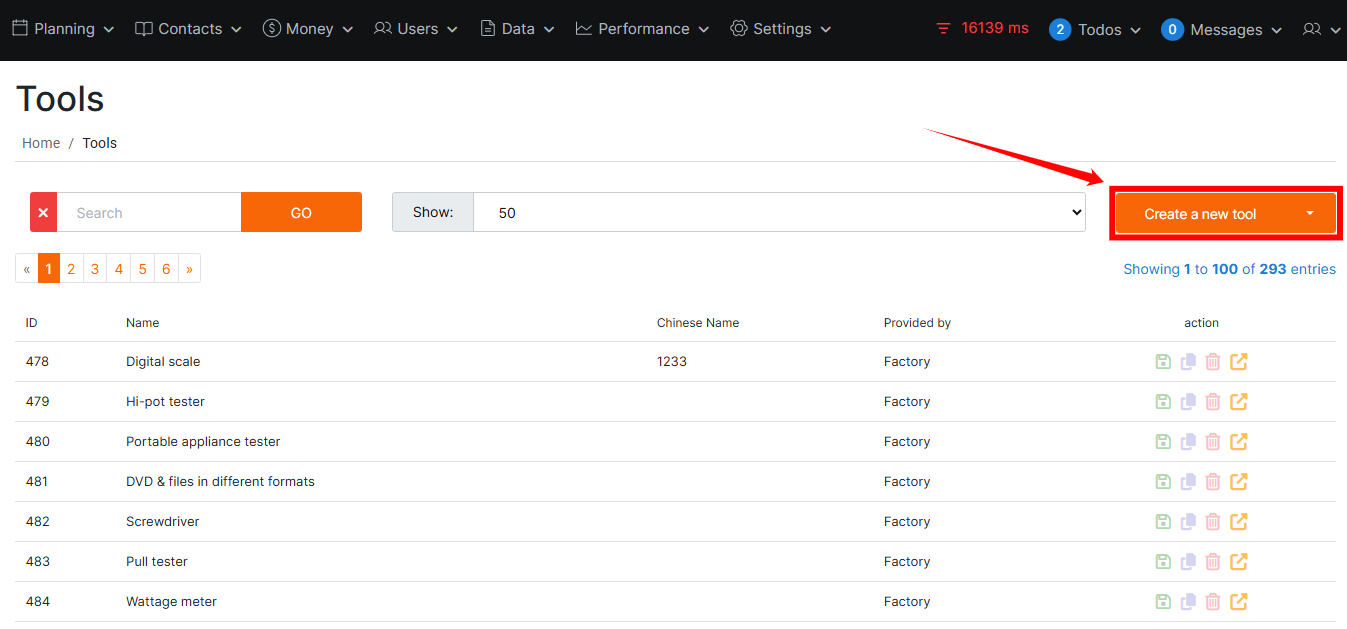This screenshot has height=629, width=1347.
Task: Click save icon for Digital scale row
Action: [1162, 362]
